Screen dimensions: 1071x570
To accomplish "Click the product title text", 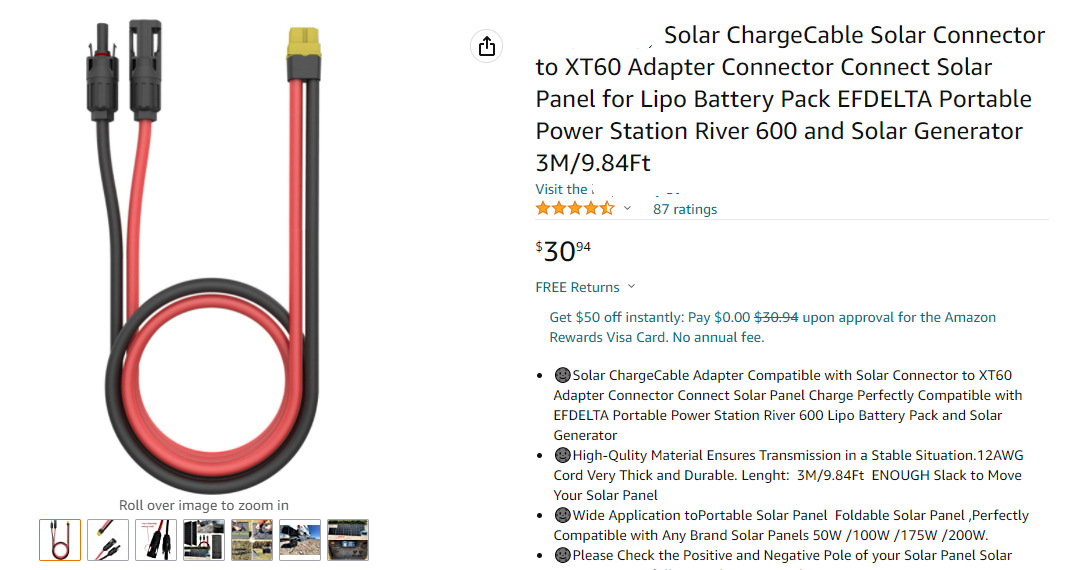I will click(x=790, y=99).
